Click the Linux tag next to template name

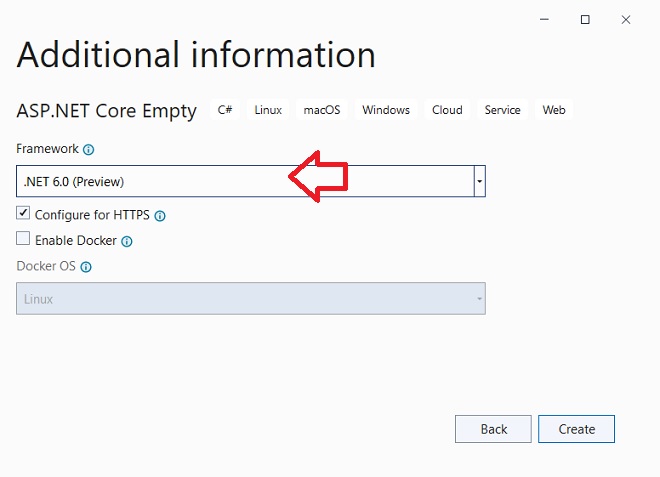[268, 110]
